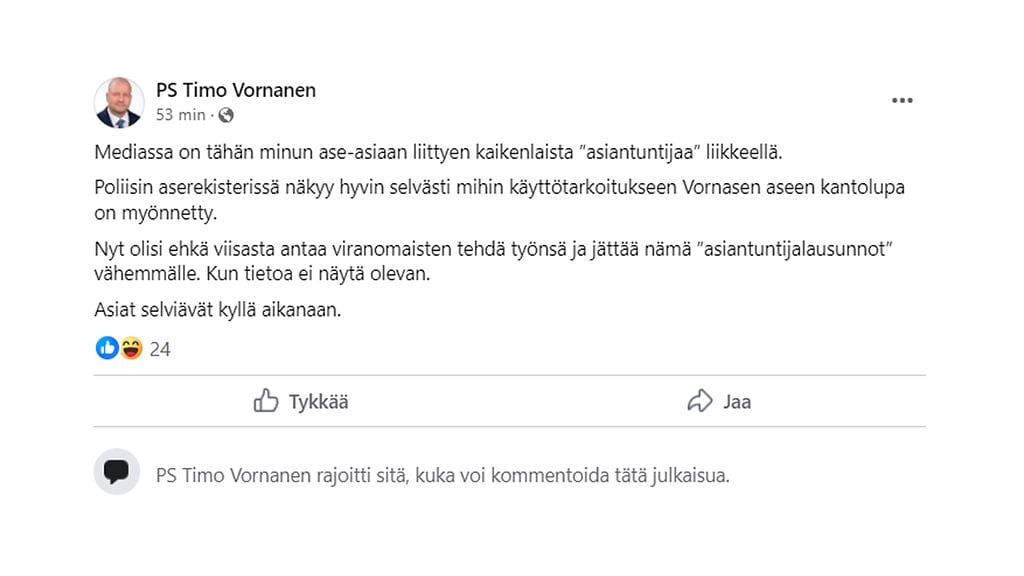Open options dropdown at top-right of post
Viewport: 1024px width, 576px height.
point(903,100)
